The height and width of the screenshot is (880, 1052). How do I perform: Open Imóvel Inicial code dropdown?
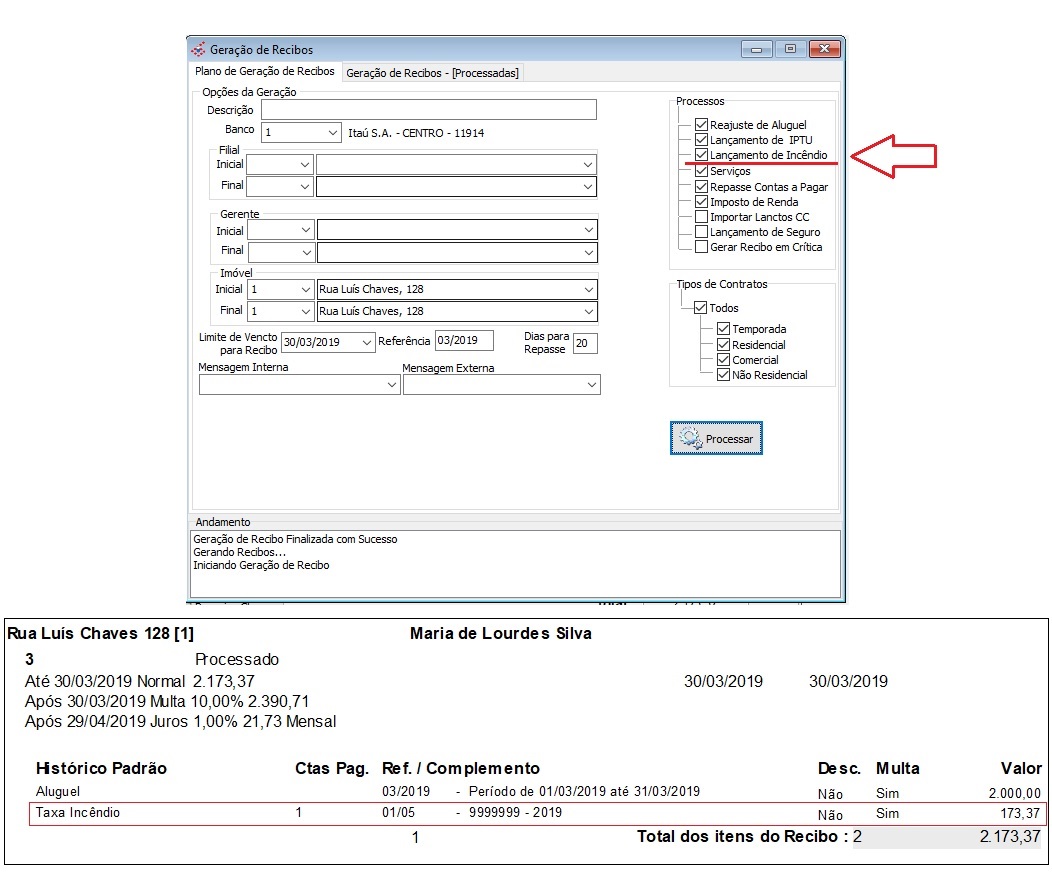tap(305, 290)
